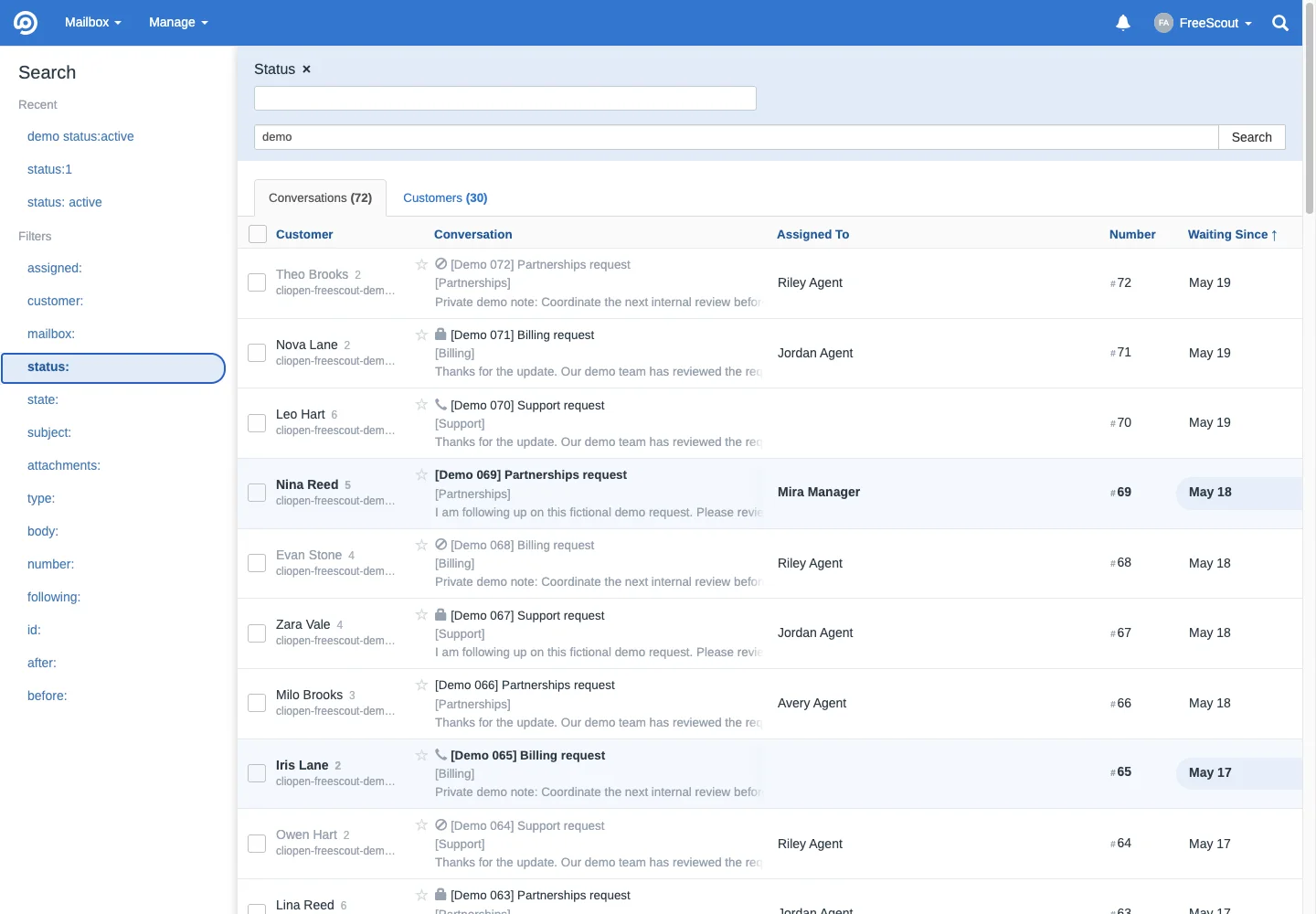
Task: Check the Zara Vale conversation row
Action: point(257,633)
